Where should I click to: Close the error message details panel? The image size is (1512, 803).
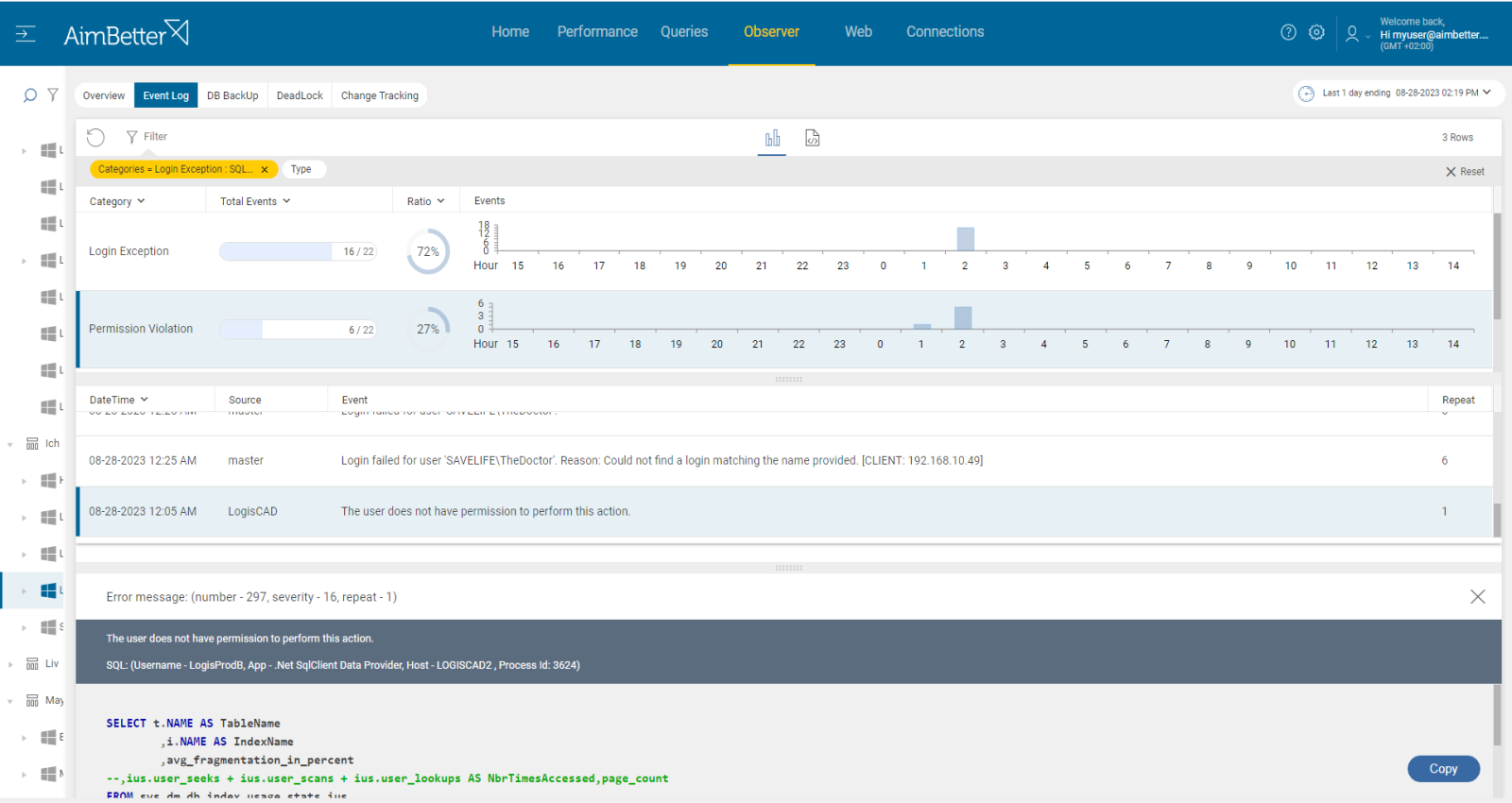coord(1478,597)
